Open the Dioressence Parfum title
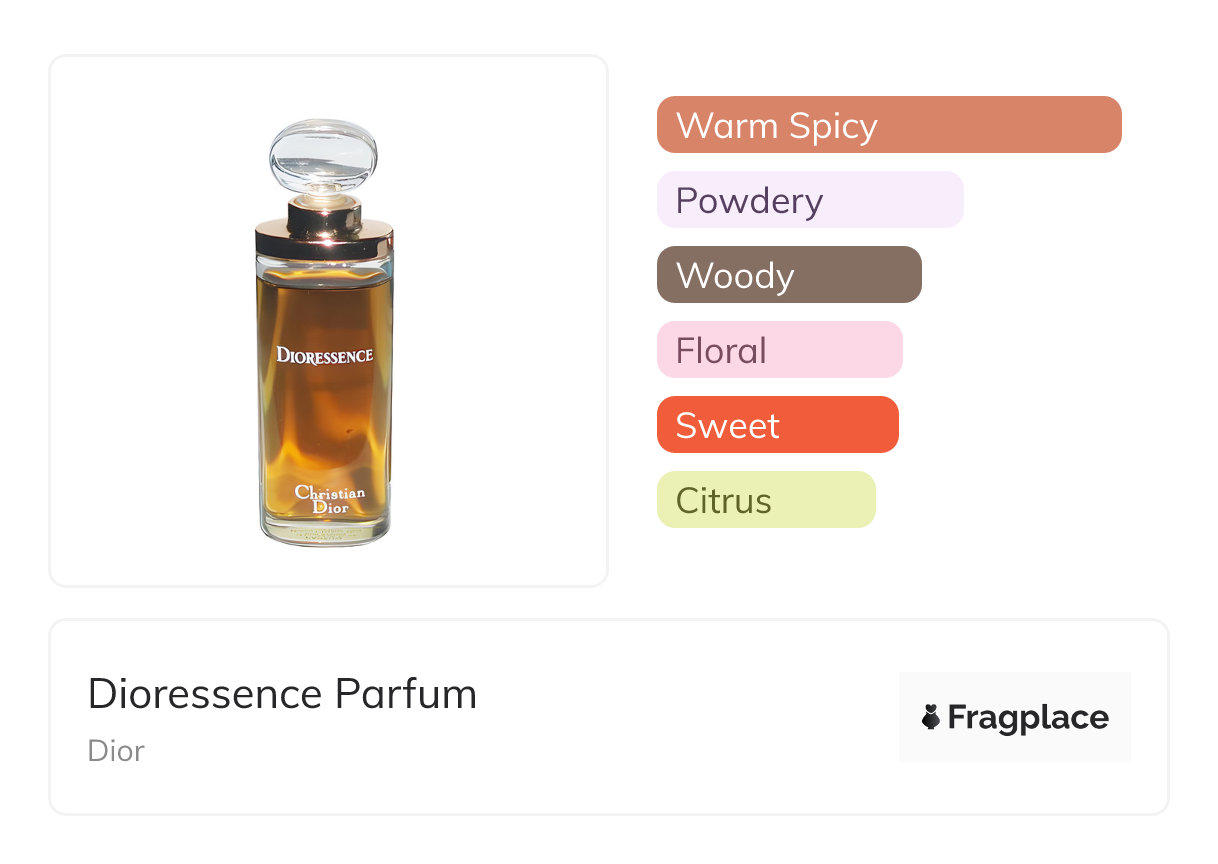 (x=282, y=694)
